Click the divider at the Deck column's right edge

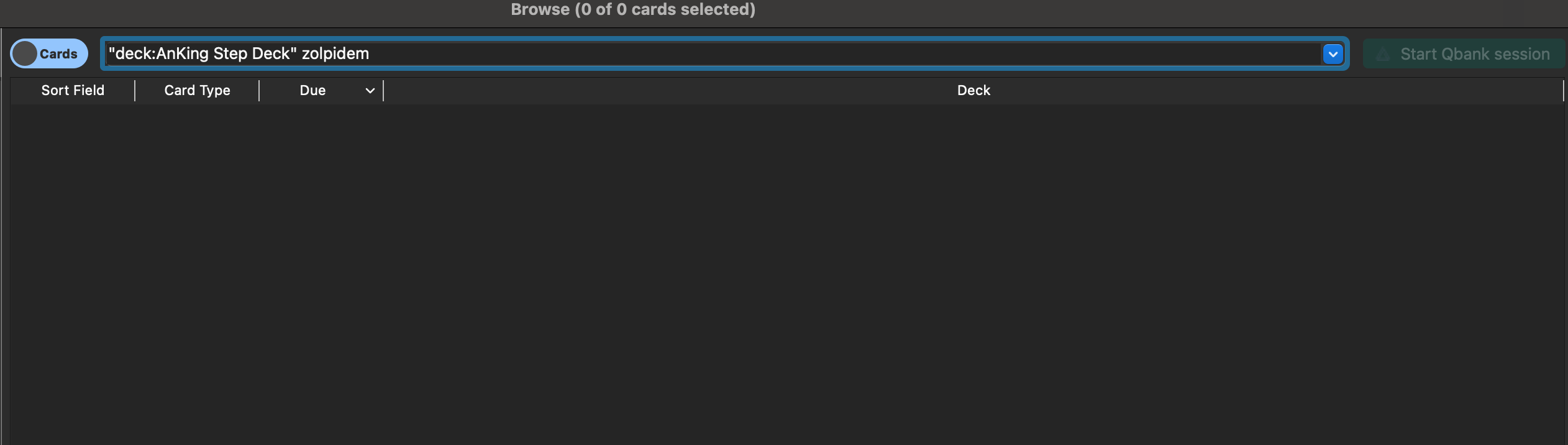1563,91
